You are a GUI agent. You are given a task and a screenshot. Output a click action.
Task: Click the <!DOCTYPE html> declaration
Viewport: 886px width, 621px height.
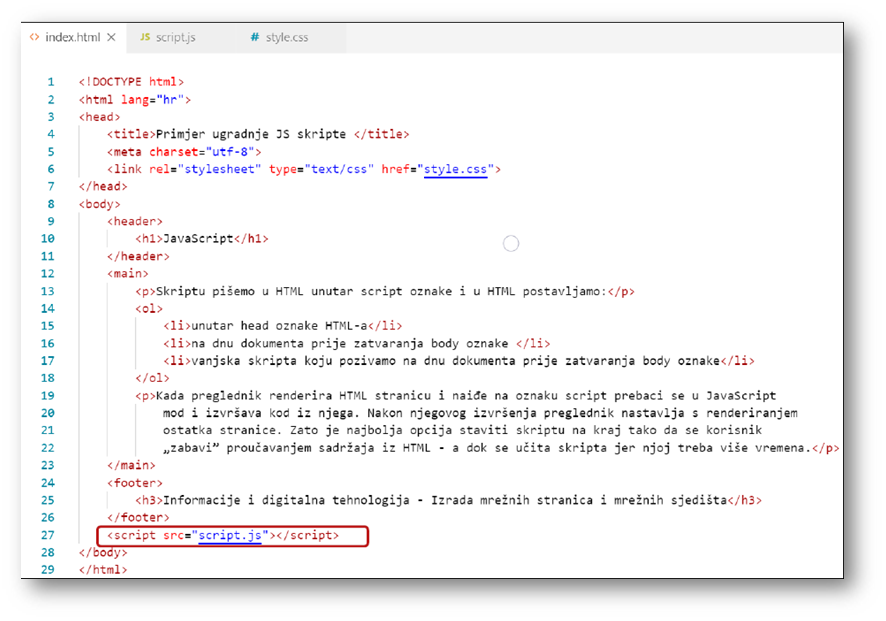(x=131, y=82)
